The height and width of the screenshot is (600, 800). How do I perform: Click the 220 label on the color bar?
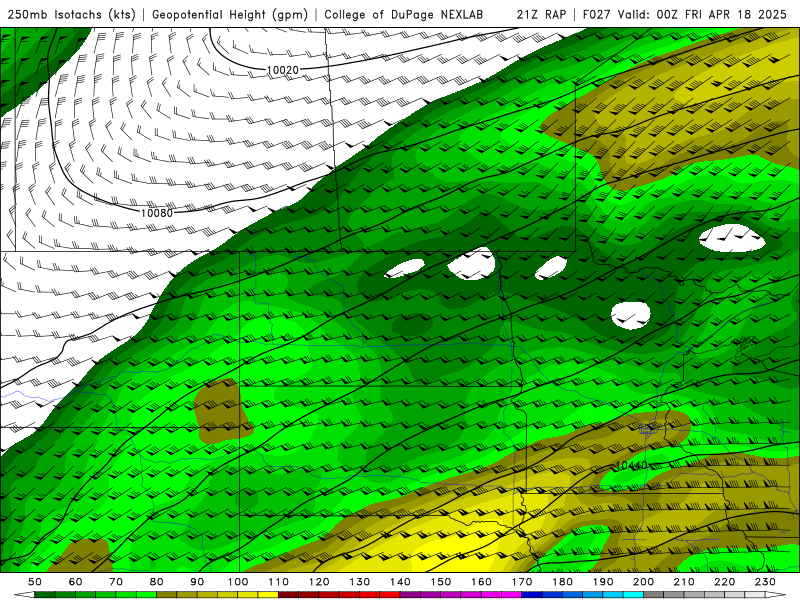(x=724, y=582)
